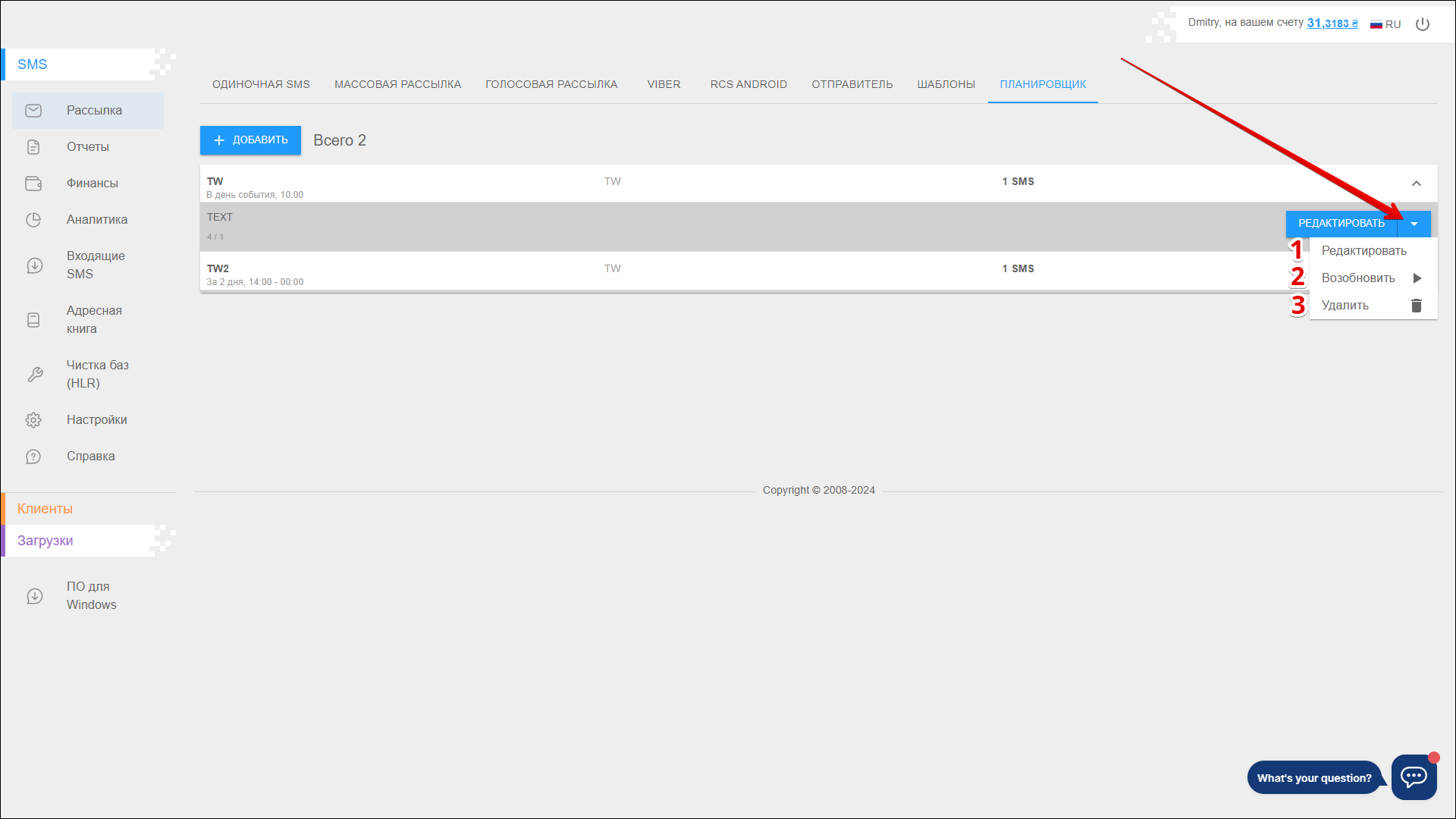Image resolution: width=1456 pixels, height=819 pixels.
Task: Toggle dropdown arrow beside Редактировать button
Action: [x=1414, y=224]
